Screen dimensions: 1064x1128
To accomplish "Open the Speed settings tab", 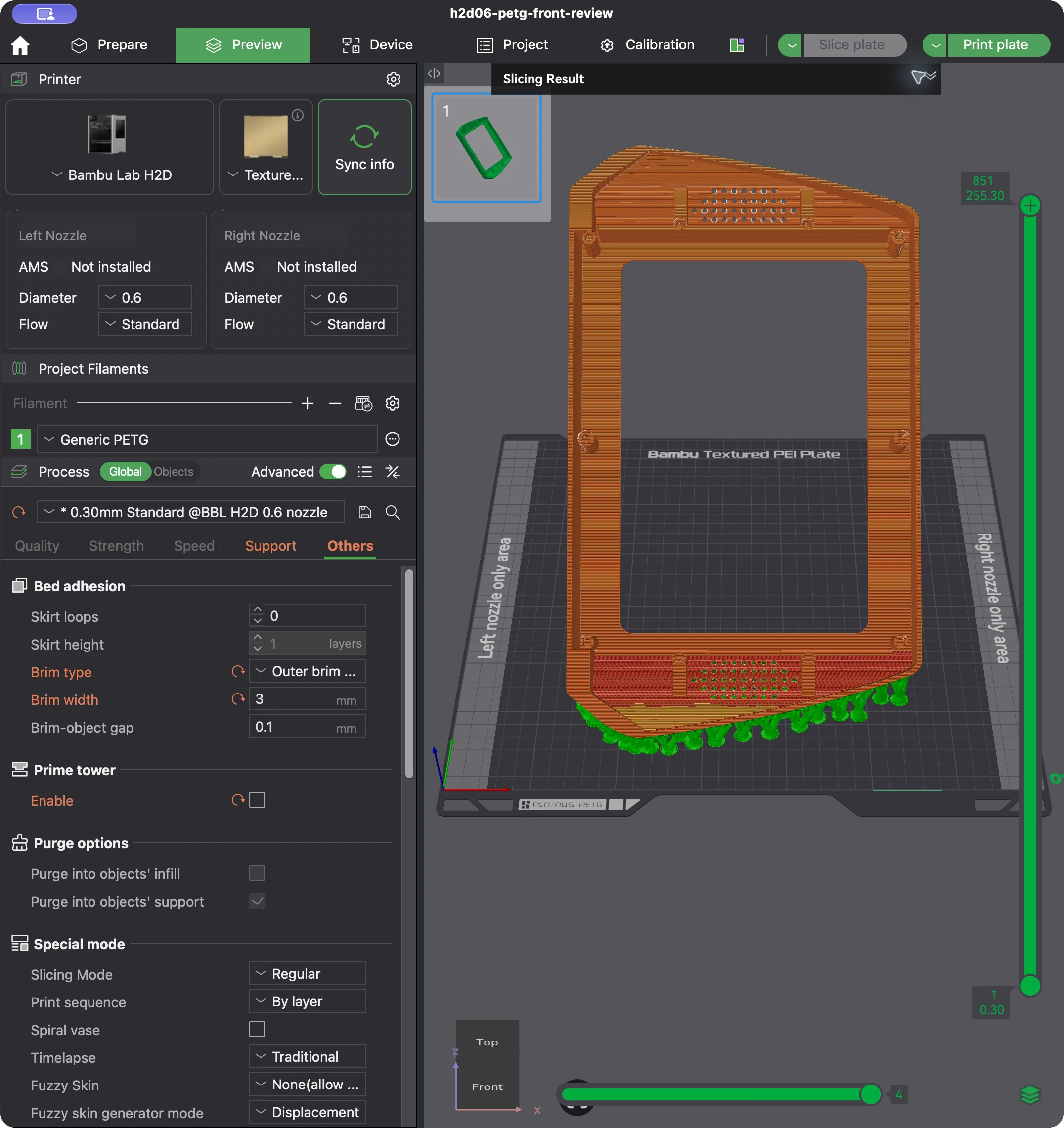I will click(x=194, y=546).
